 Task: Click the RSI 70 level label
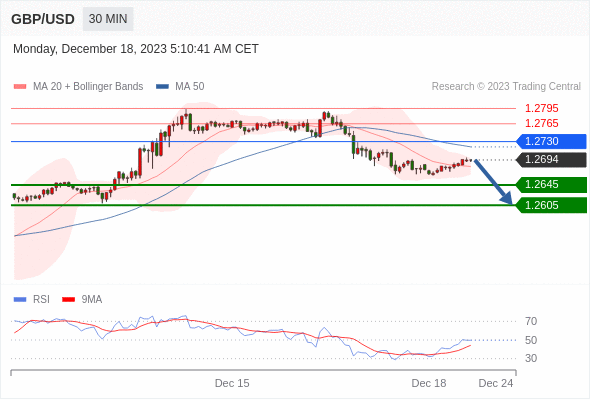tap(531, 321)
